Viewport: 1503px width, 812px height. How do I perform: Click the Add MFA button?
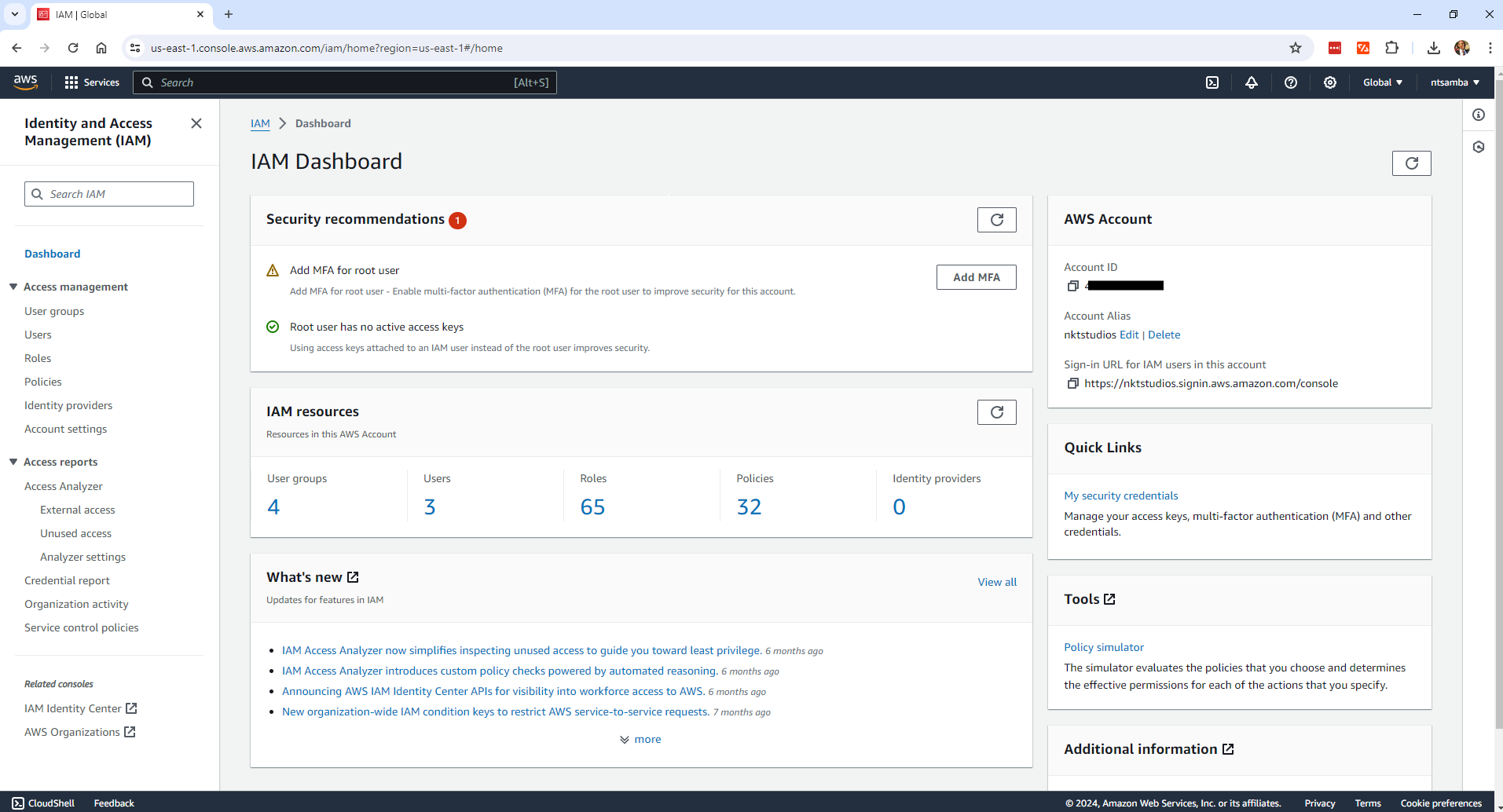click(976, 277)
